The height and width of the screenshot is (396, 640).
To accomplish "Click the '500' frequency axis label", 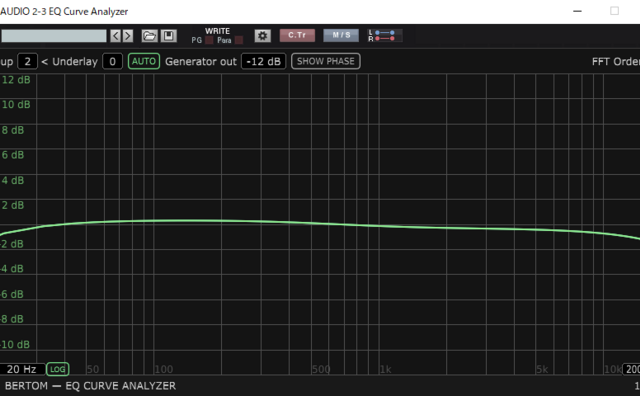I will pyautogui.click(x=321, y=369).
